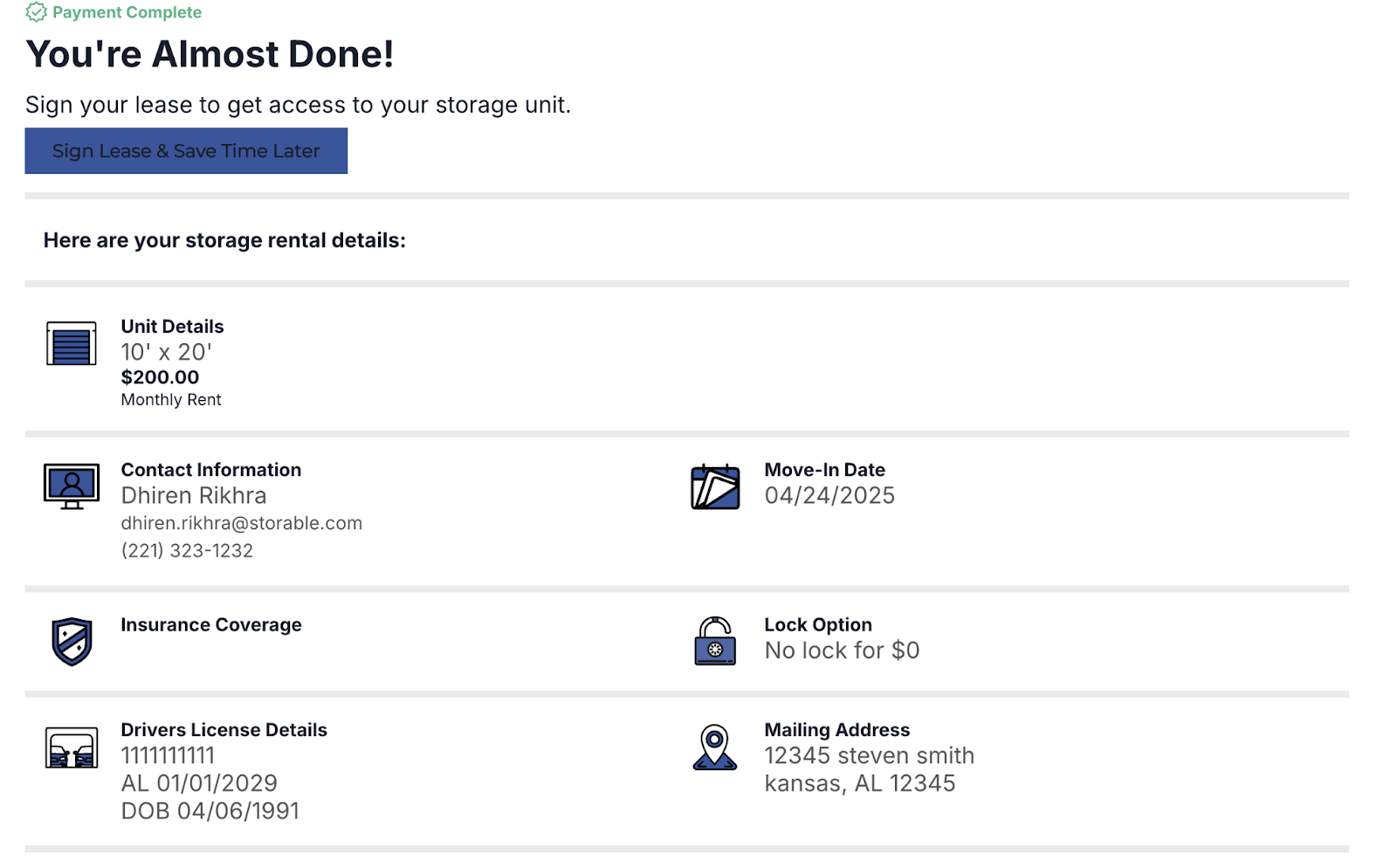
Task: Click the move-in date calendar icon
Action: click(x=715, y=487)
